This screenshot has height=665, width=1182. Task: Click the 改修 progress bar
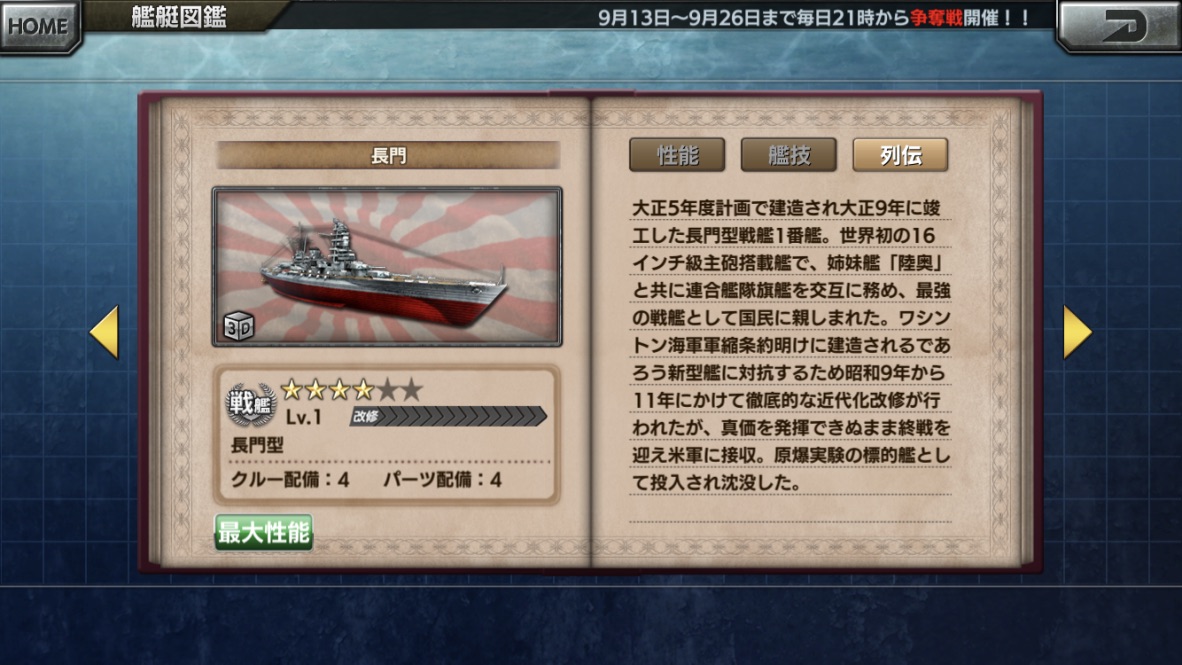pyautogui.click(x=449, y=416)
